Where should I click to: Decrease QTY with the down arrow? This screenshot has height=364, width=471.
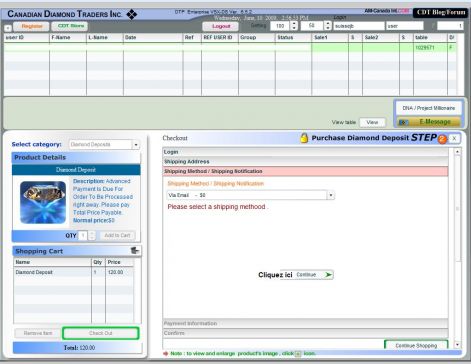tap(92, 238)
